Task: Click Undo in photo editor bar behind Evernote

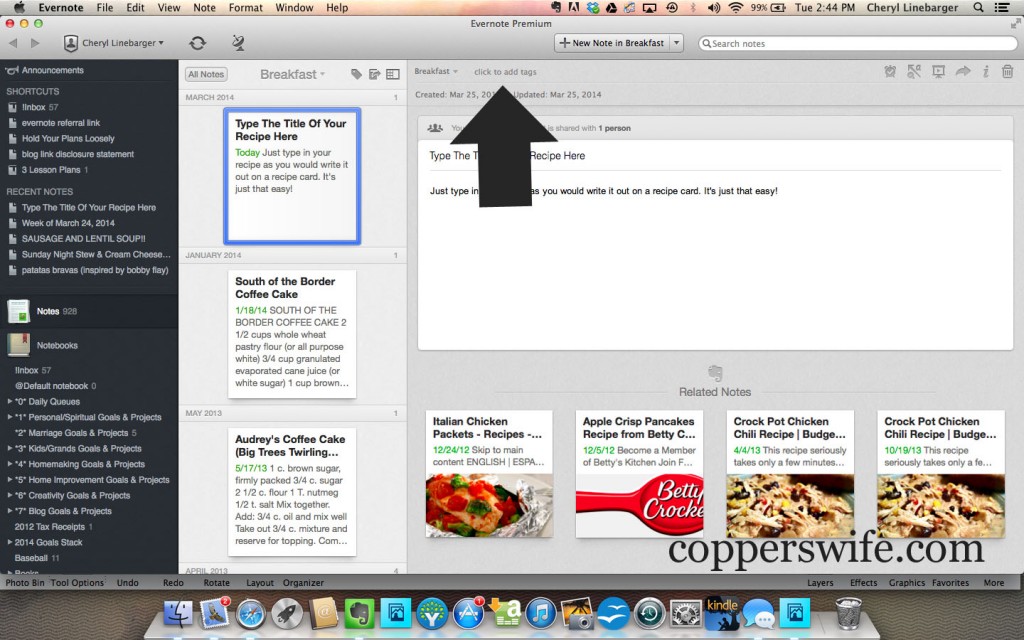Action: [x=127, y=583]
